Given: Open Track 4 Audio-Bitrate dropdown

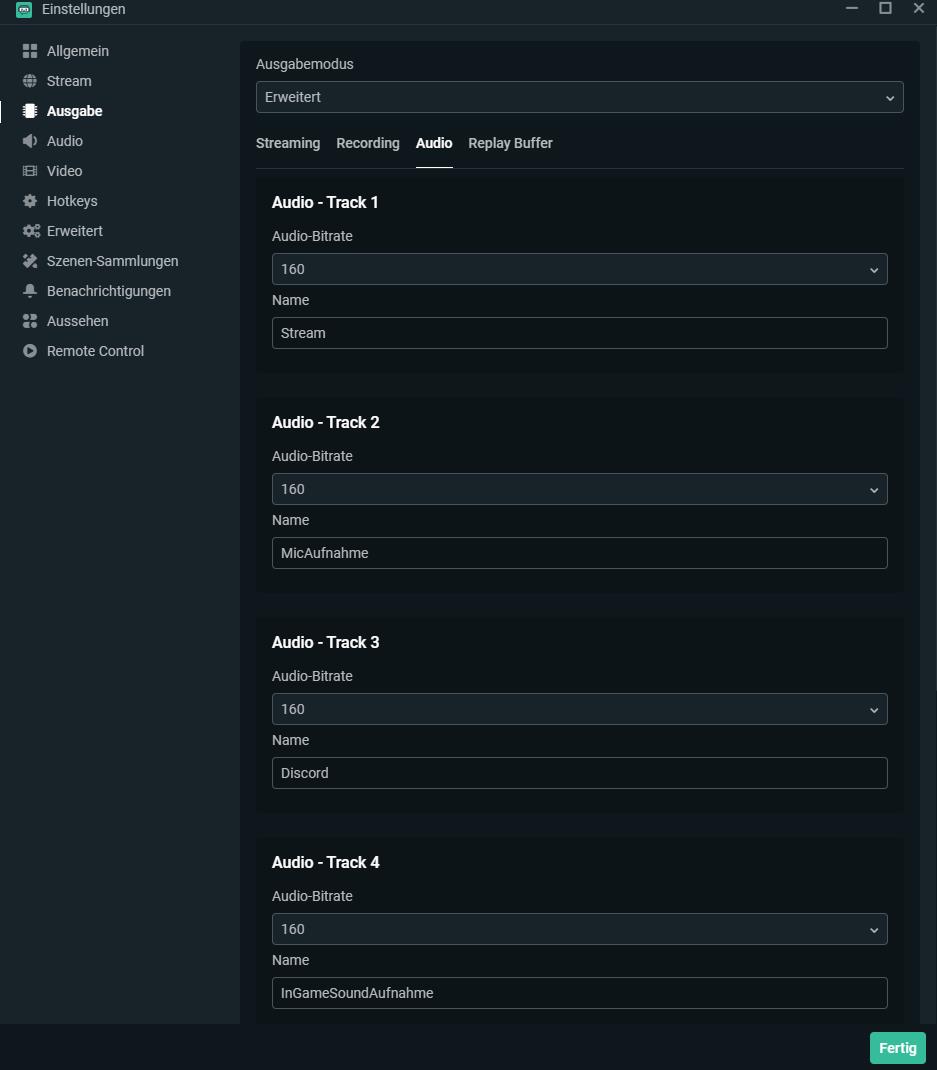Looking at the screenshot, I should tap(579, 929).
